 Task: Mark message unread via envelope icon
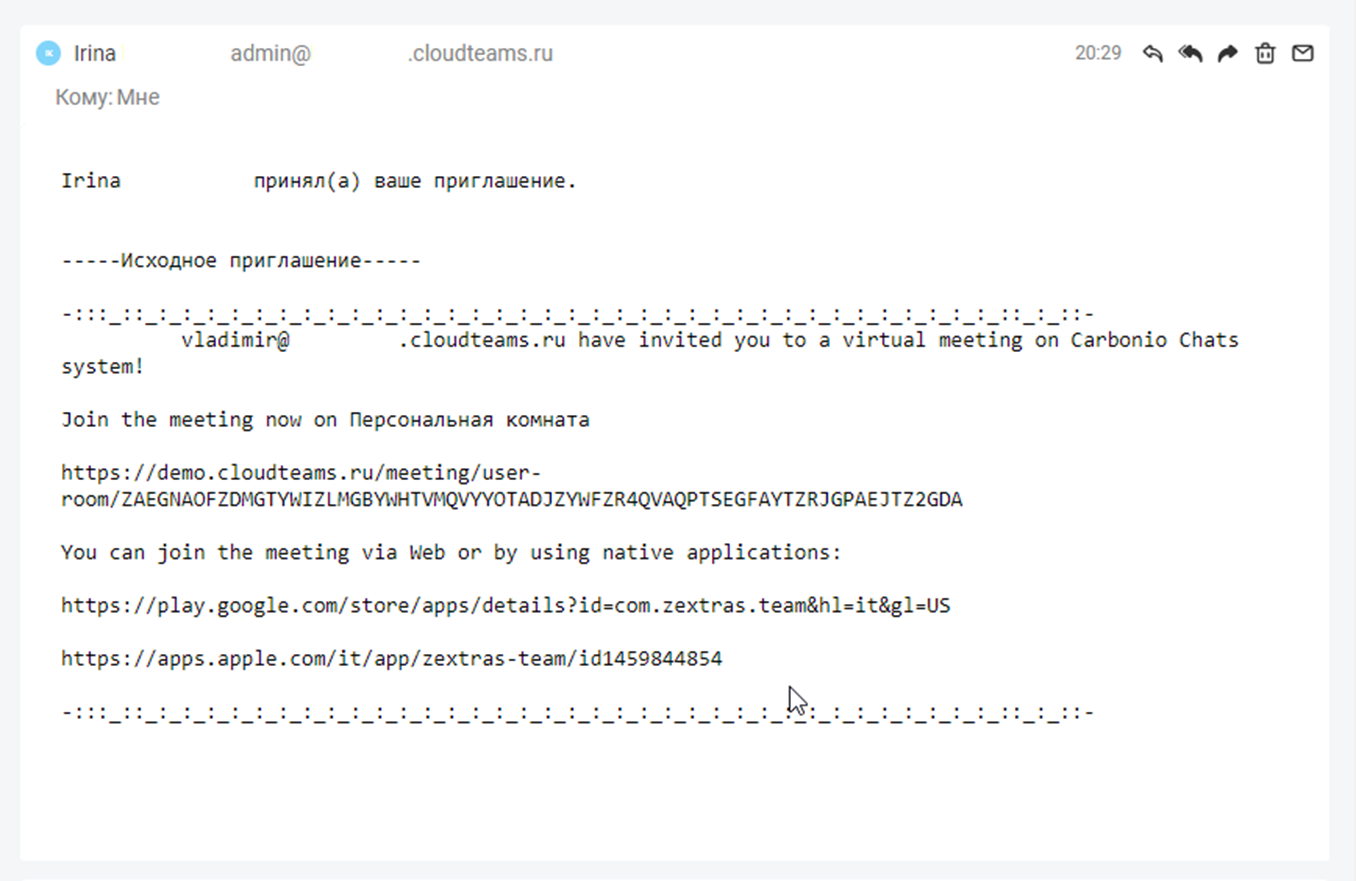1302,53
